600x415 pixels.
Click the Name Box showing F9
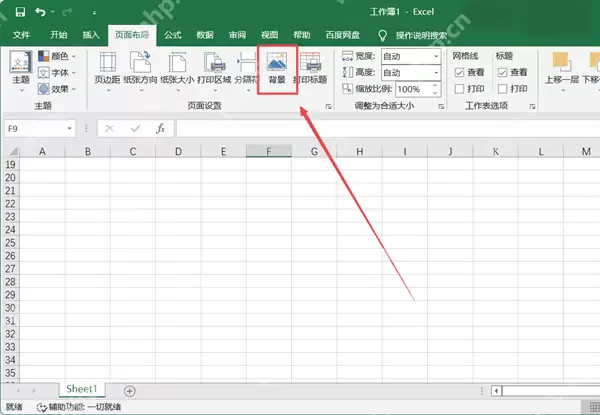click(x=34, y=129)
